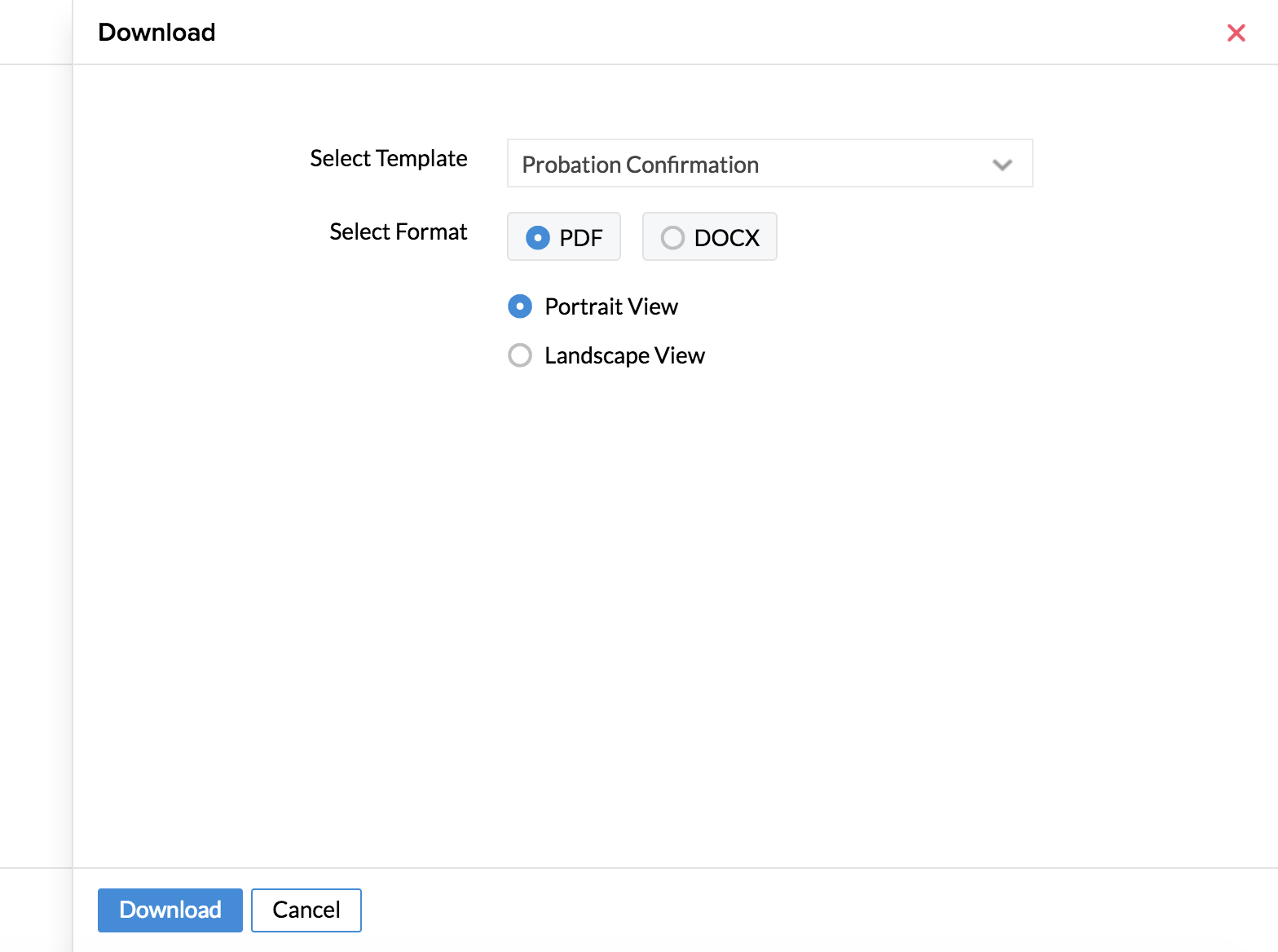Click the blue Download button
The height and width of the screenshot is (952, 1278).
point(170,910)
